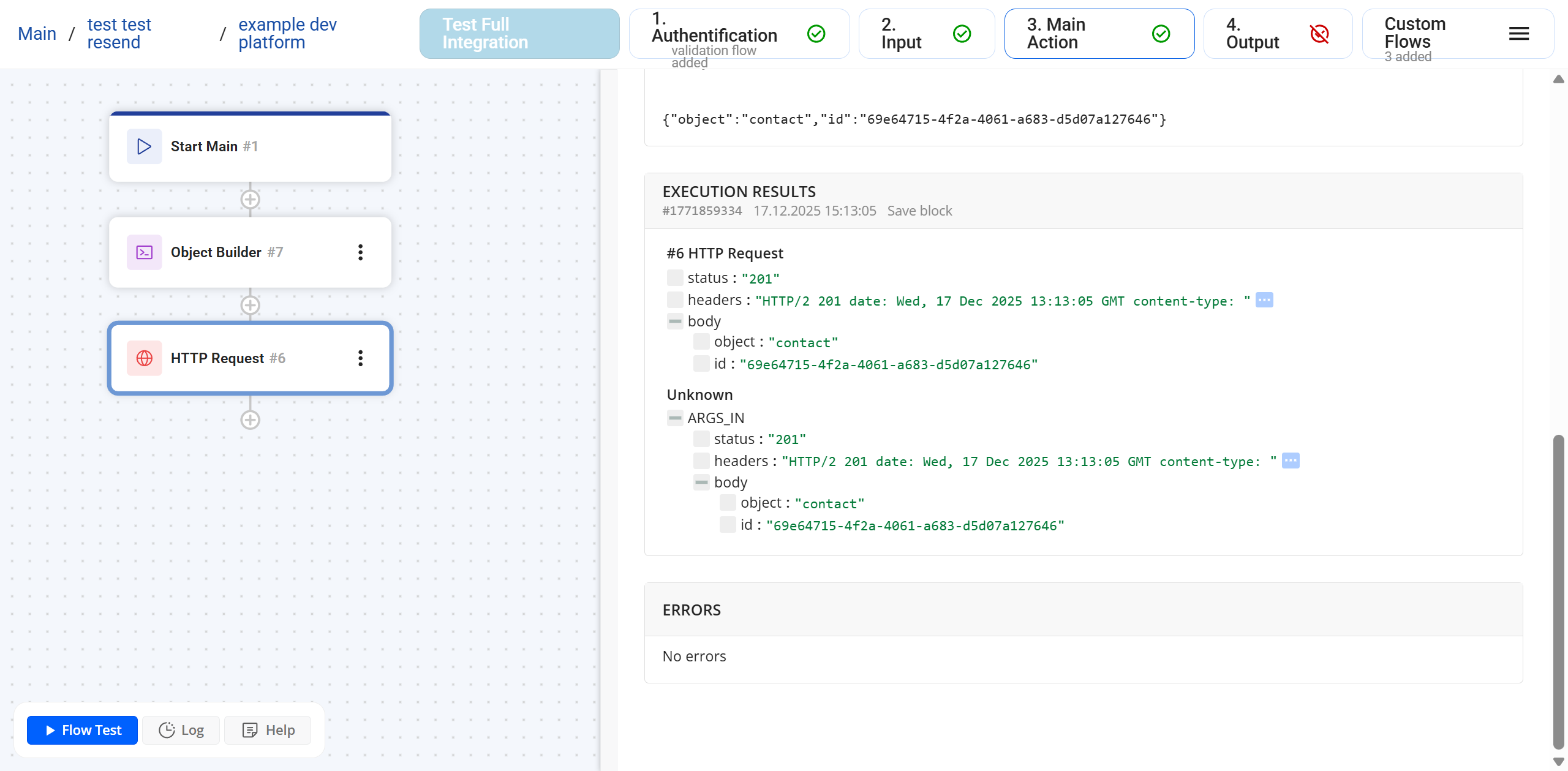Click the Start Main play icon
Screen dimensions: 1568x771
[144, 146]
